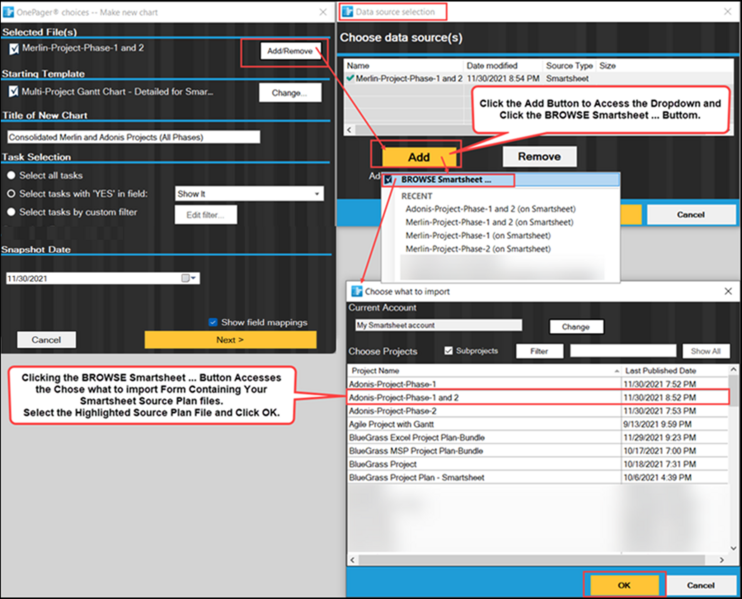Click the OnePager icon in the choices window title
This screenshot has height=599, width=742.
8,12
